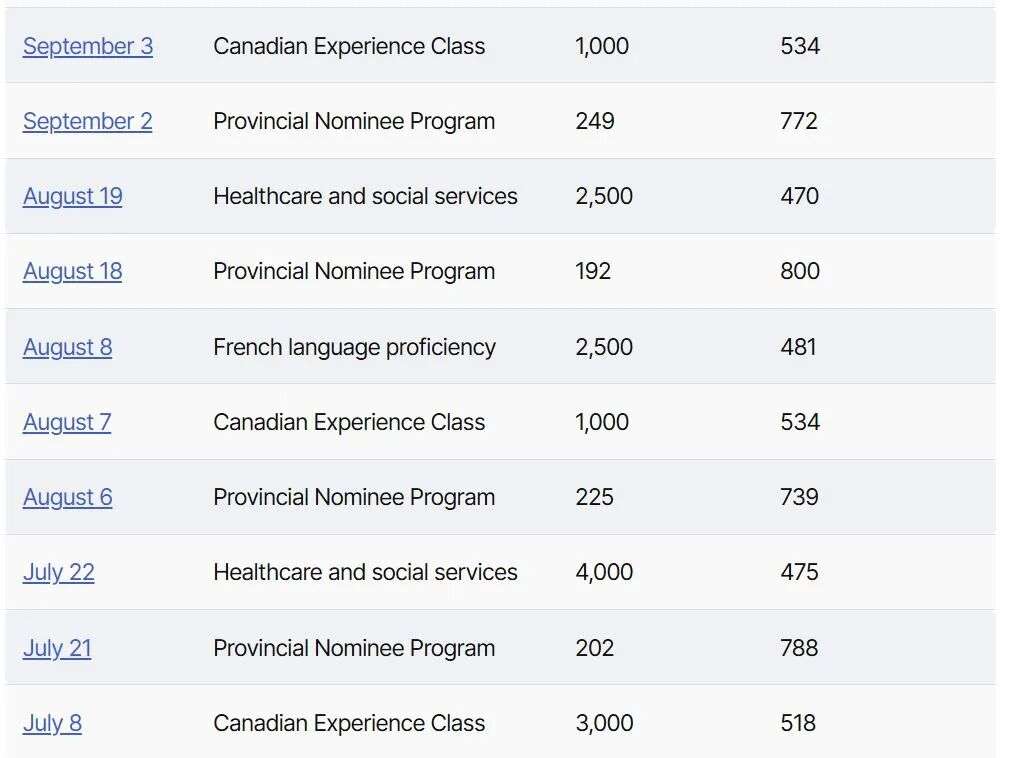Click the 3,000 invitations cell

[604, 723]
